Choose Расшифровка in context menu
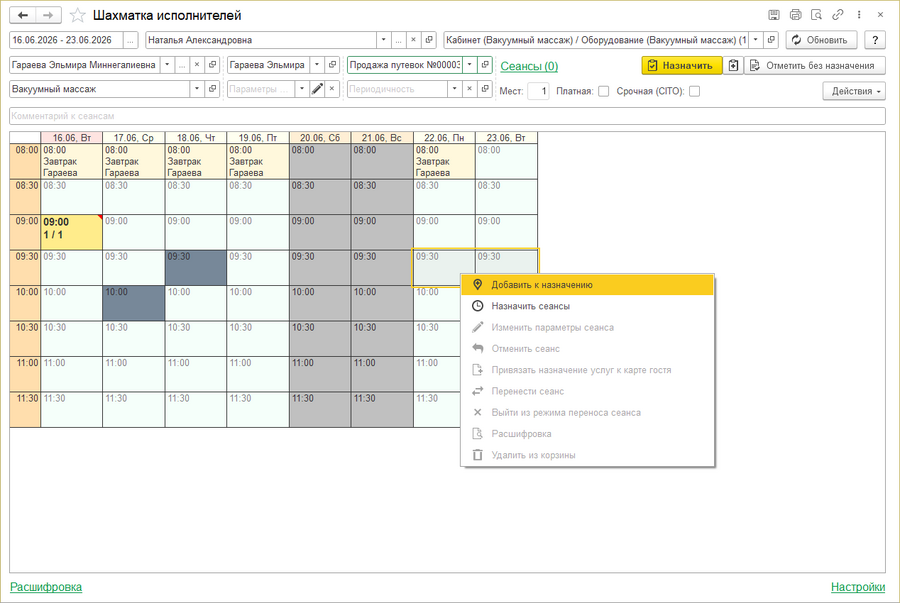The height and width of the screenshot is (603, 900). click(588, 434)
